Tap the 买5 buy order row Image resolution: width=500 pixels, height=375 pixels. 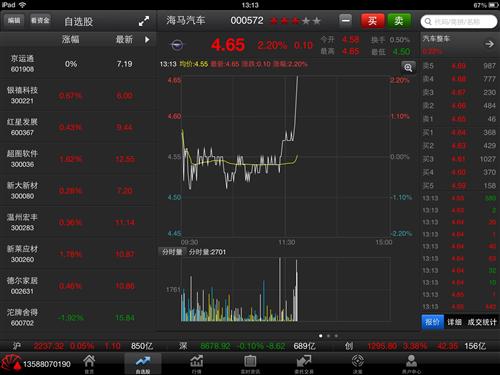tap(459, 186)
